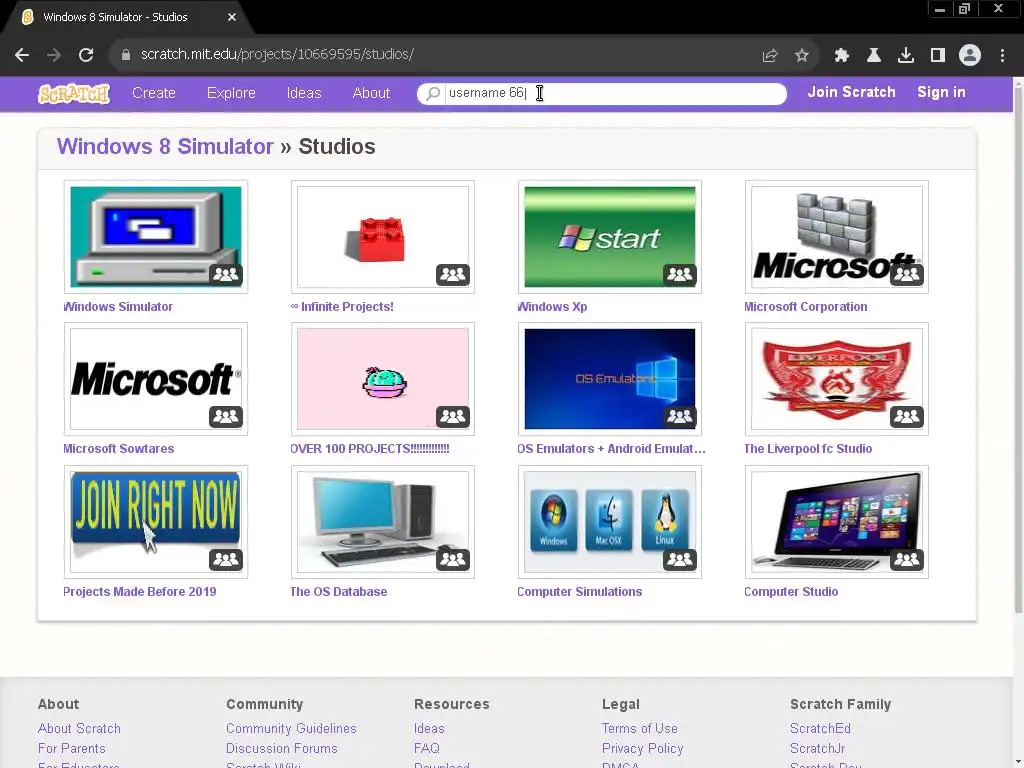Open the Extensions puzzle icon
1024x768 pixels.
coord(842,56)
